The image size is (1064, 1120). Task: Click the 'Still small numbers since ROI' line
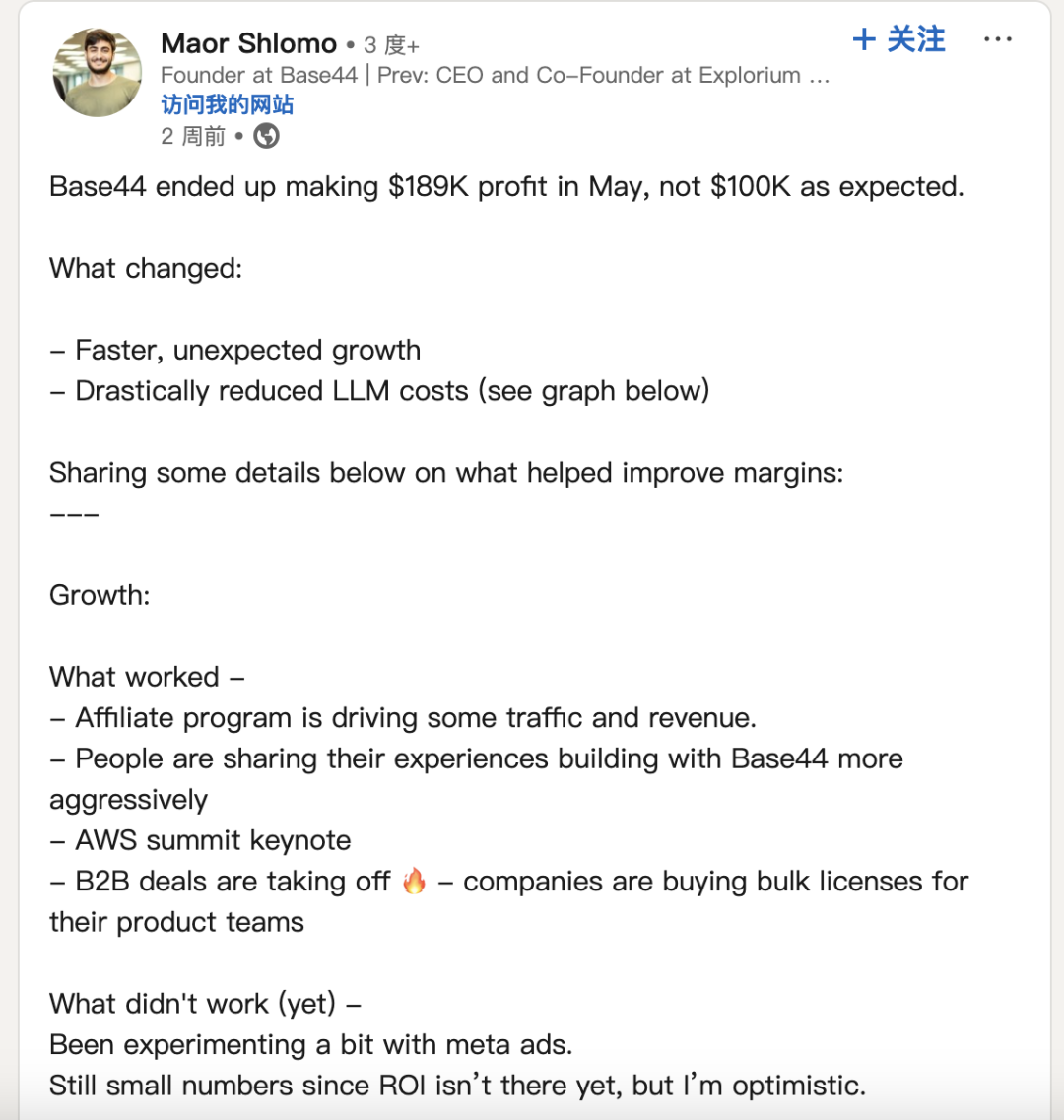click(x=457, y=1086)
